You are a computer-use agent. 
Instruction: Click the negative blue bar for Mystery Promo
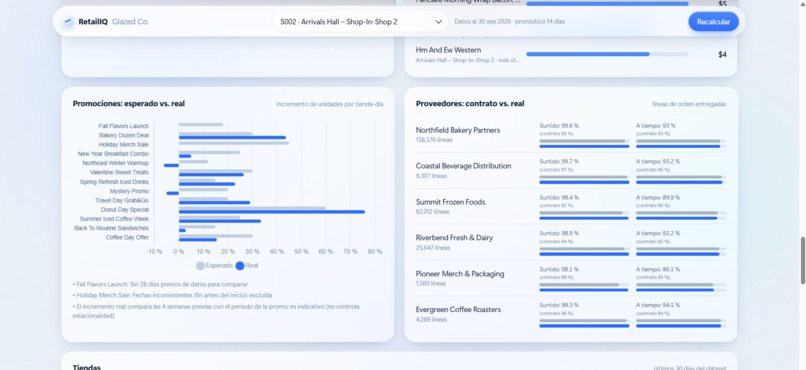coord(173,193)
